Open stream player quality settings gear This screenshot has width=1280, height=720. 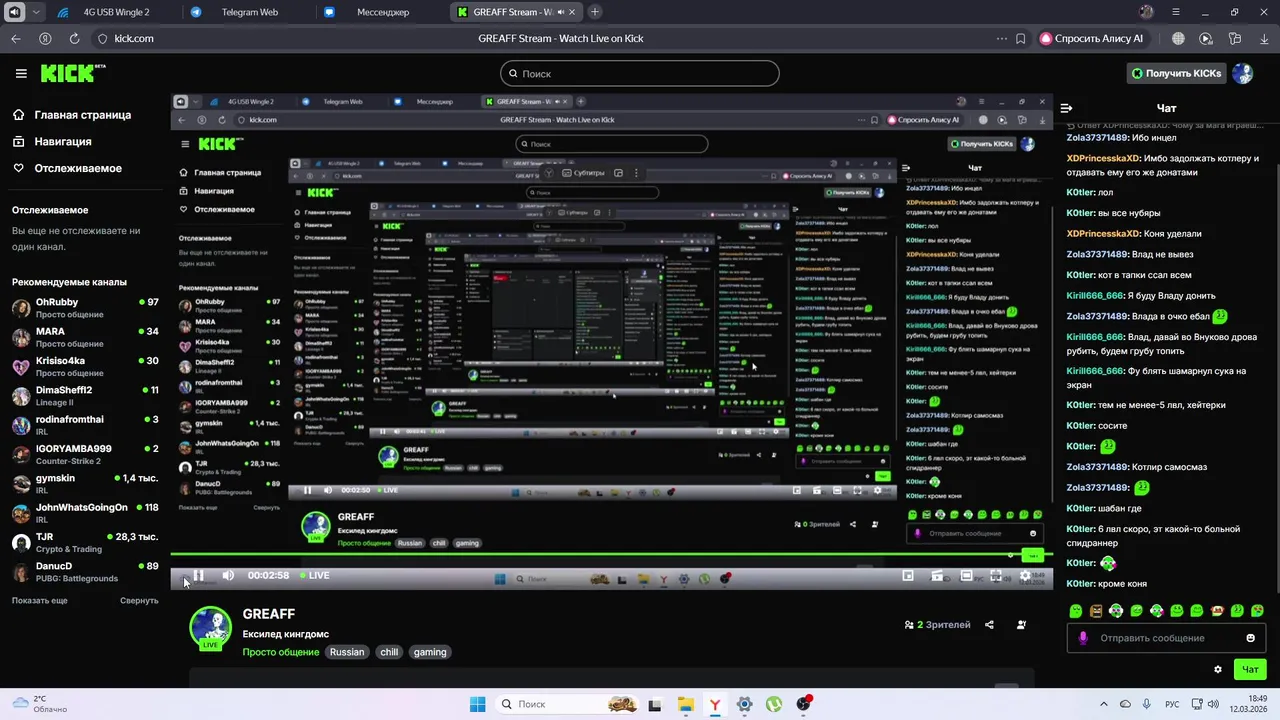(1024, 576)
